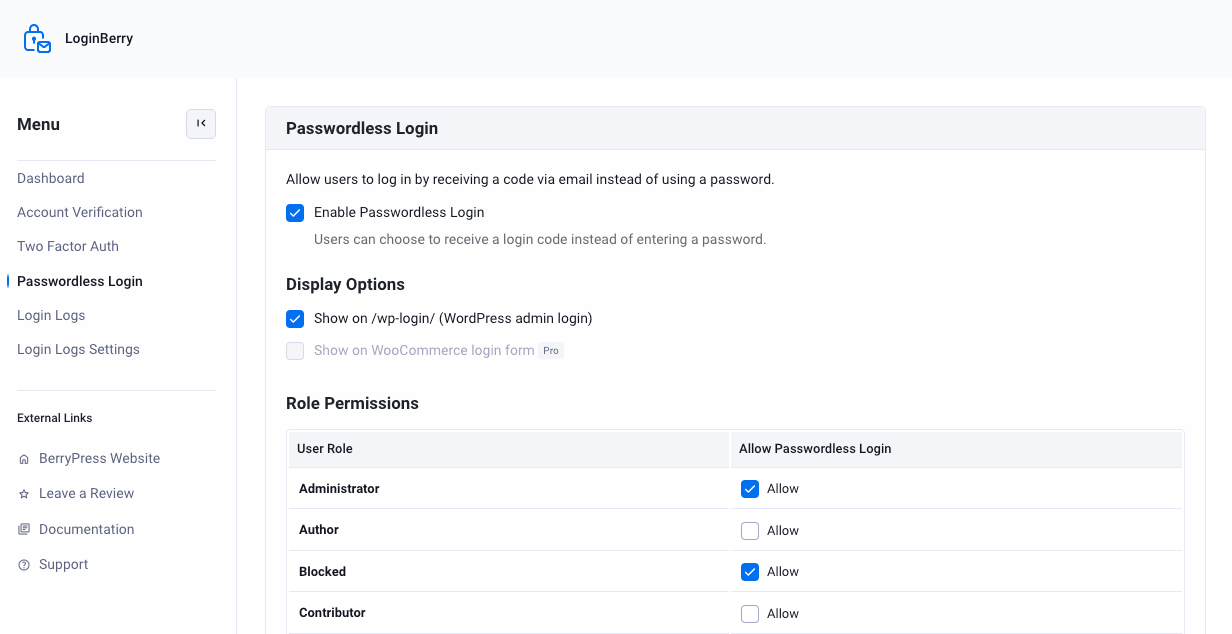Uncheck Allow for Administrator role
This screenshot has height=634, width=1232.
(x=750, y=489)
